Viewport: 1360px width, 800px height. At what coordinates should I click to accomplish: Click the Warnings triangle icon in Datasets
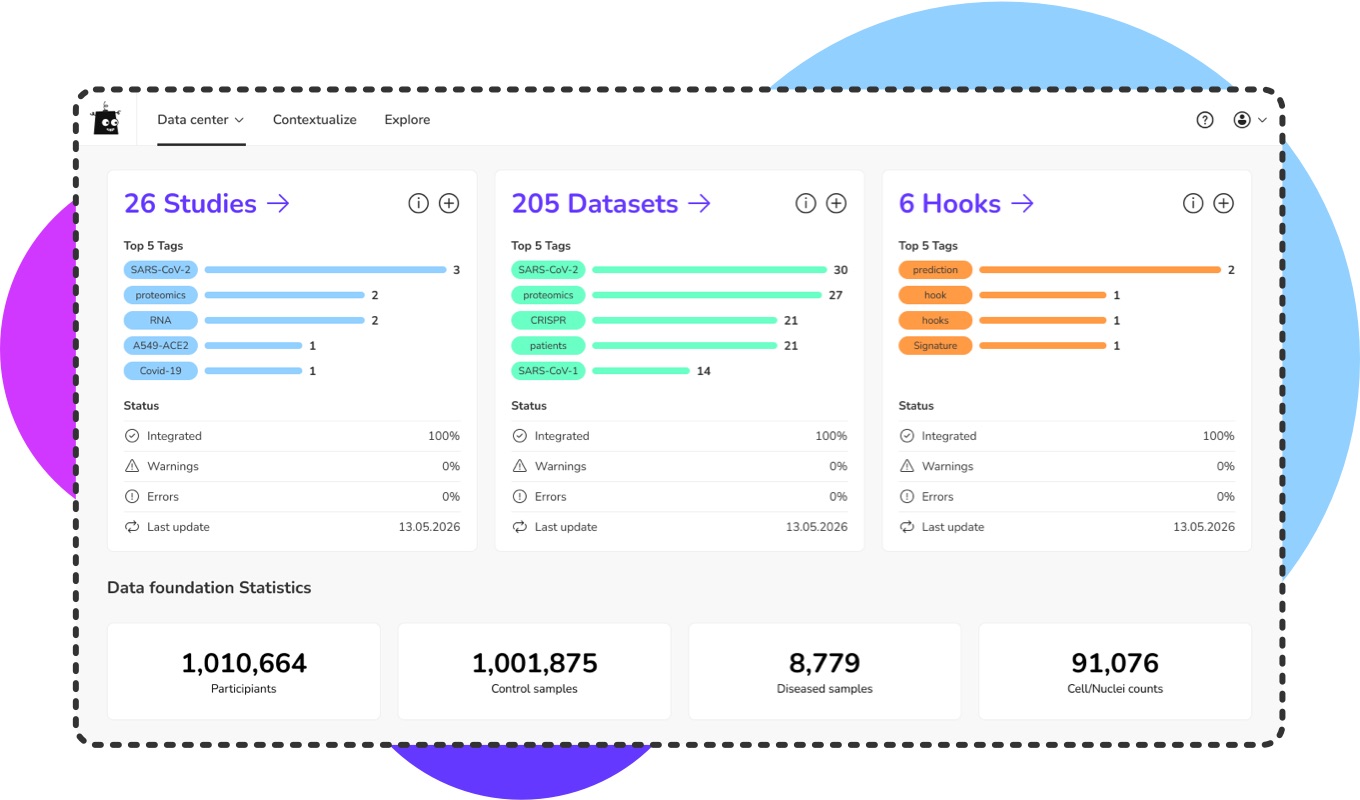pos(519,466)
